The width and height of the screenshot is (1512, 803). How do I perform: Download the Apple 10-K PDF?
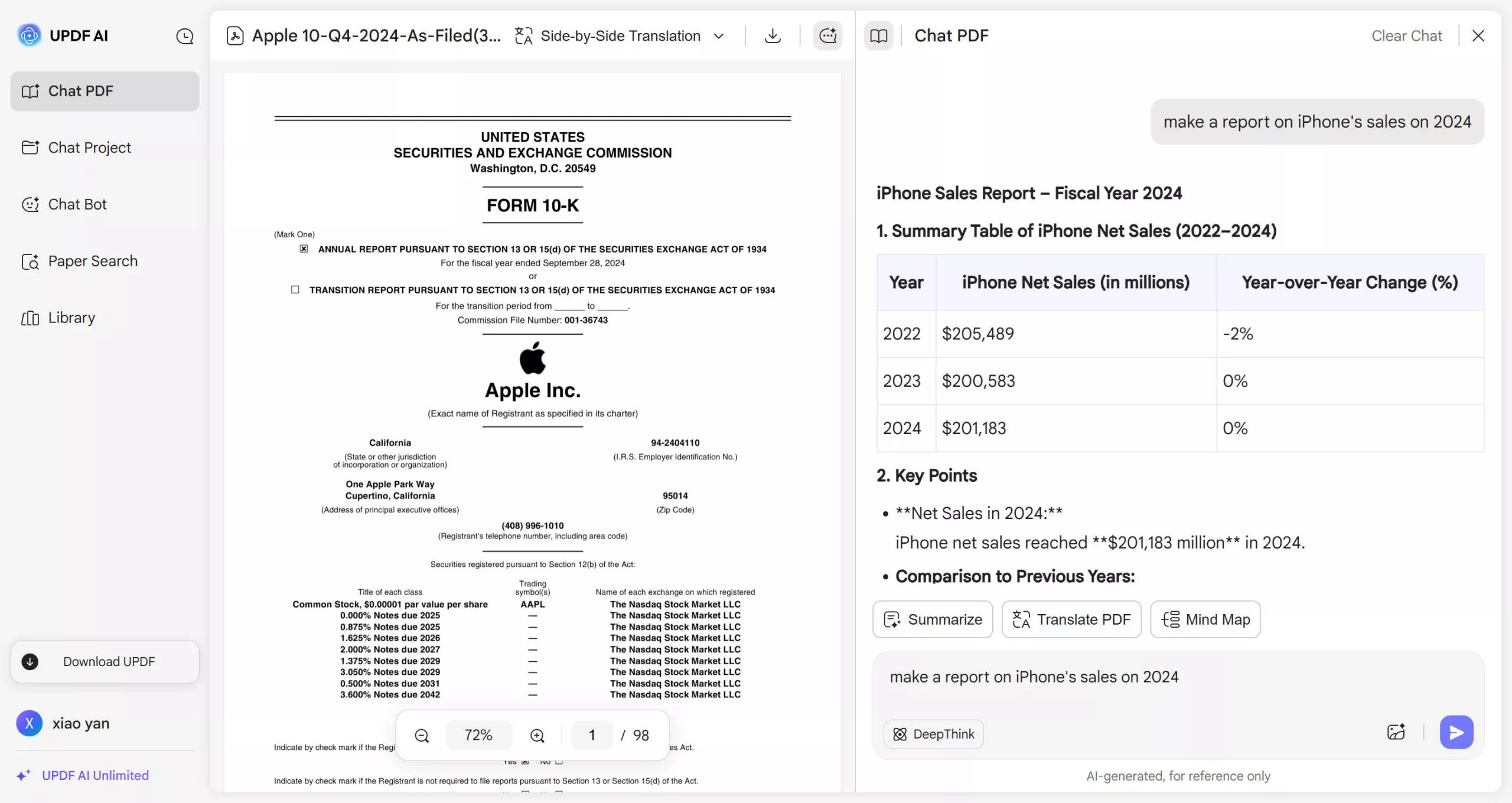[772, 35]
